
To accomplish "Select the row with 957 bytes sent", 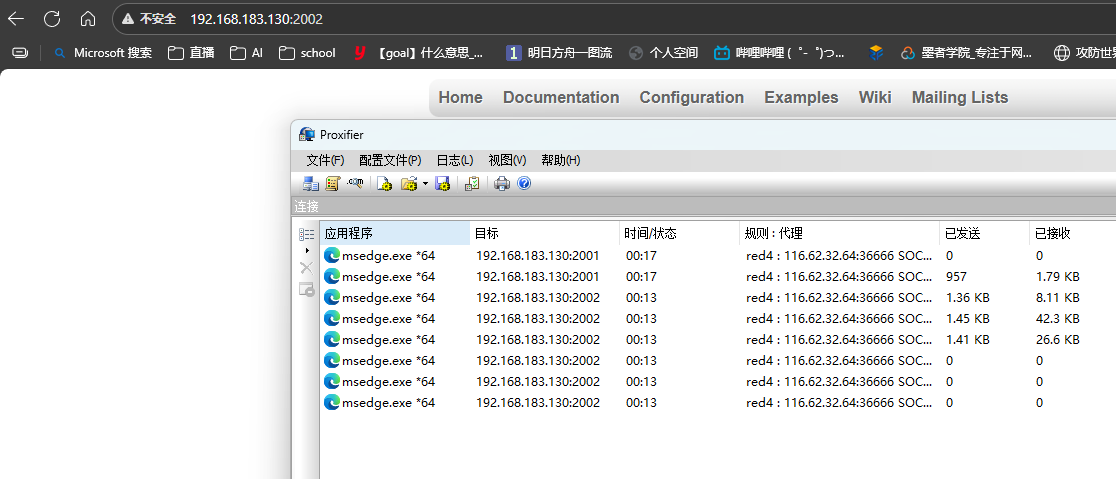I will (718, 276).
